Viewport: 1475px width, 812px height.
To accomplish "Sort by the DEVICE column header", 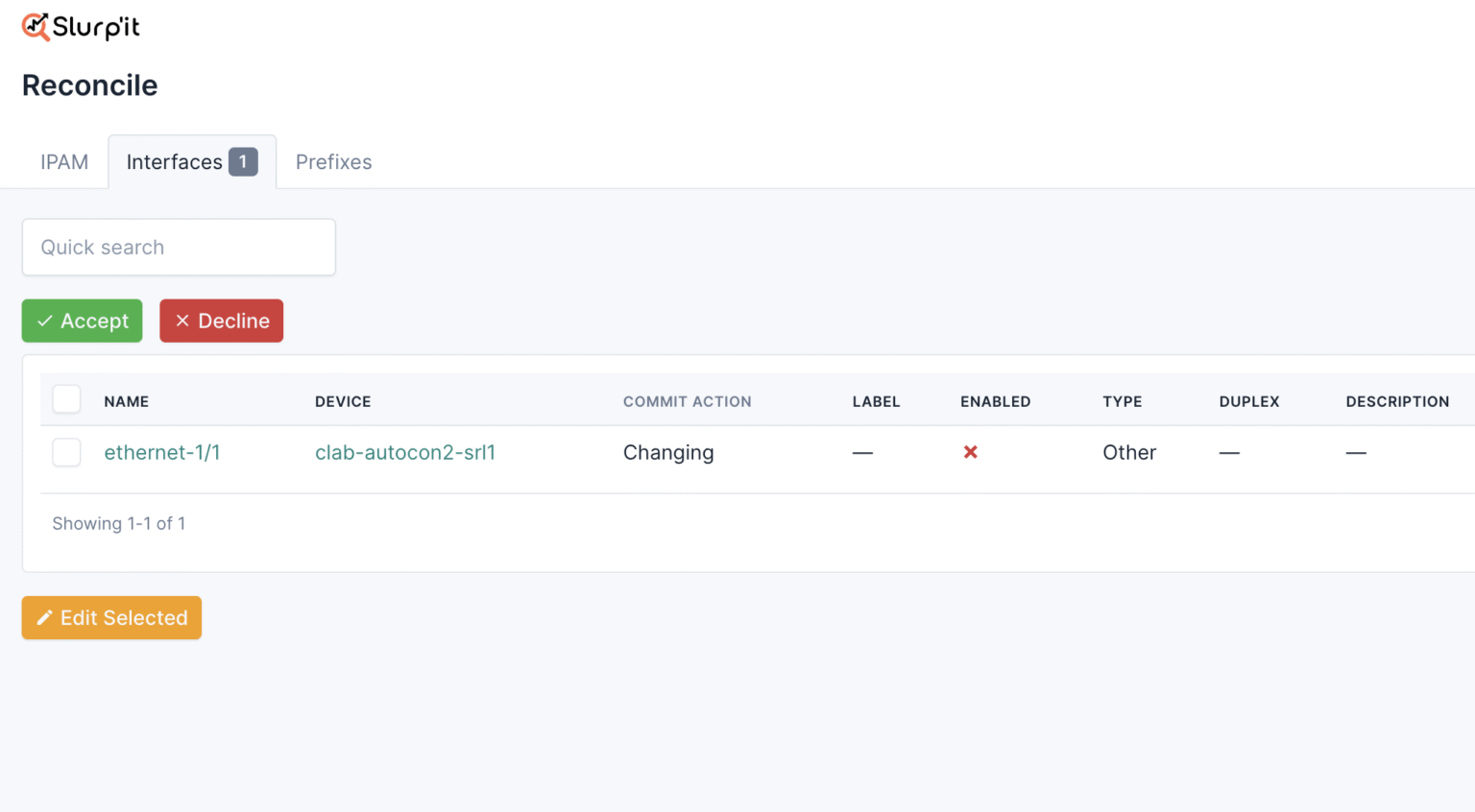I will [x=343, y=401].
